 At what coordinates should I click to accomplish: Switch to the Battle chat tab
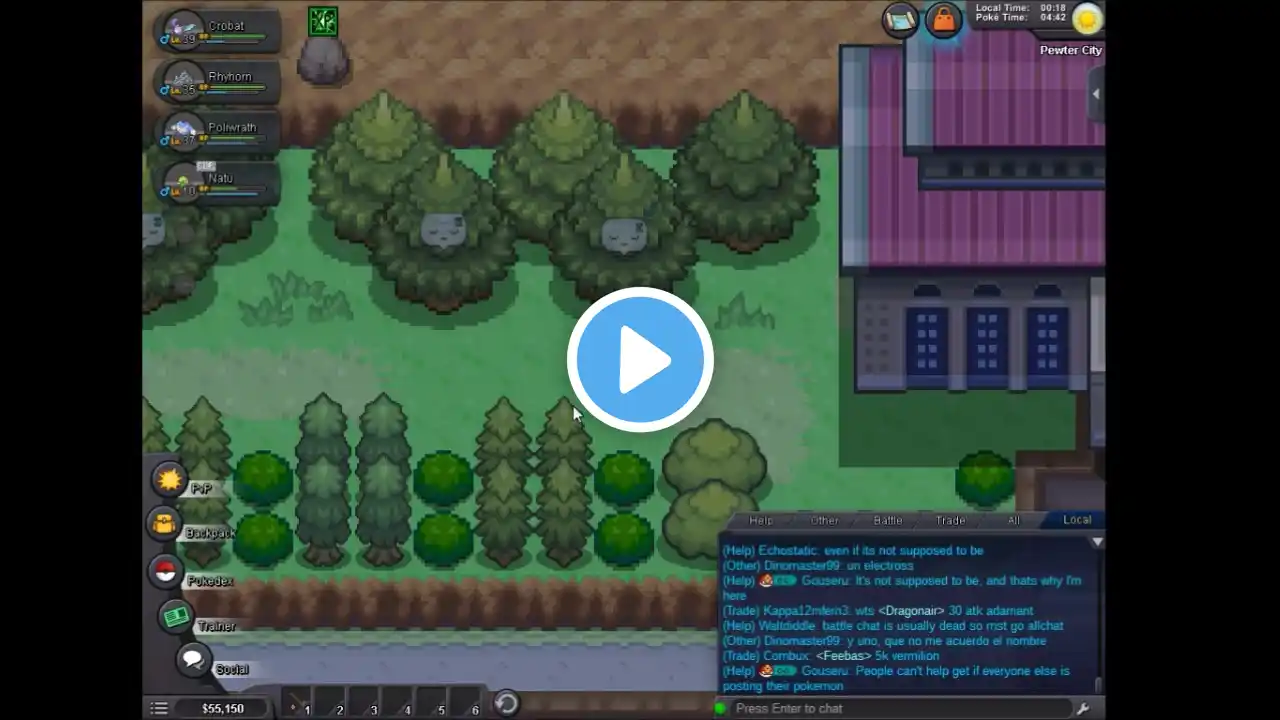point(888,520)
